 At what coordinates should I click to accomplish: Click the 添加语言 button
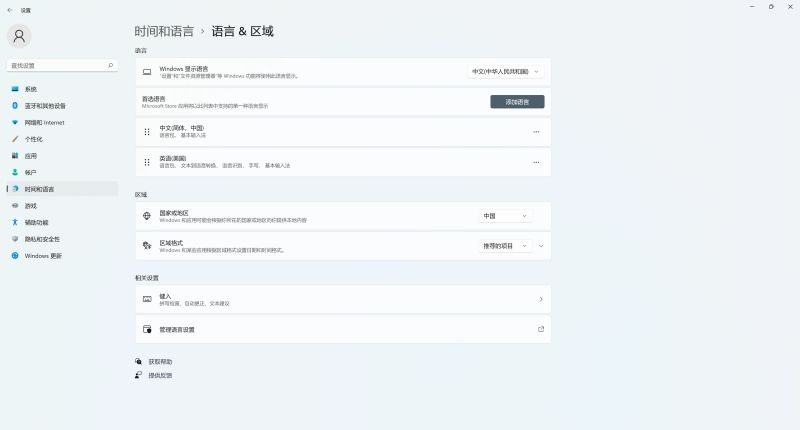pos(517,102)
